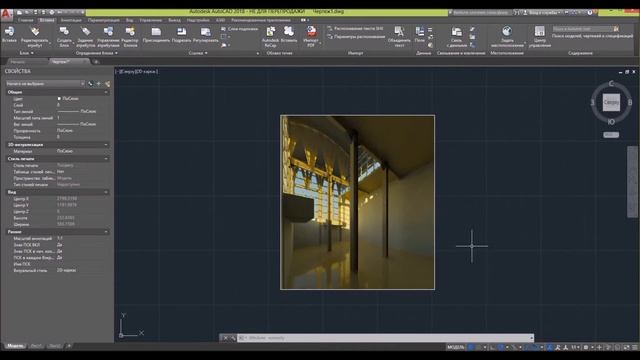Toggle grid display in status bar
The width and height of the screenshot is (640, 360).
pyautogui.click(x=471, y=347)
